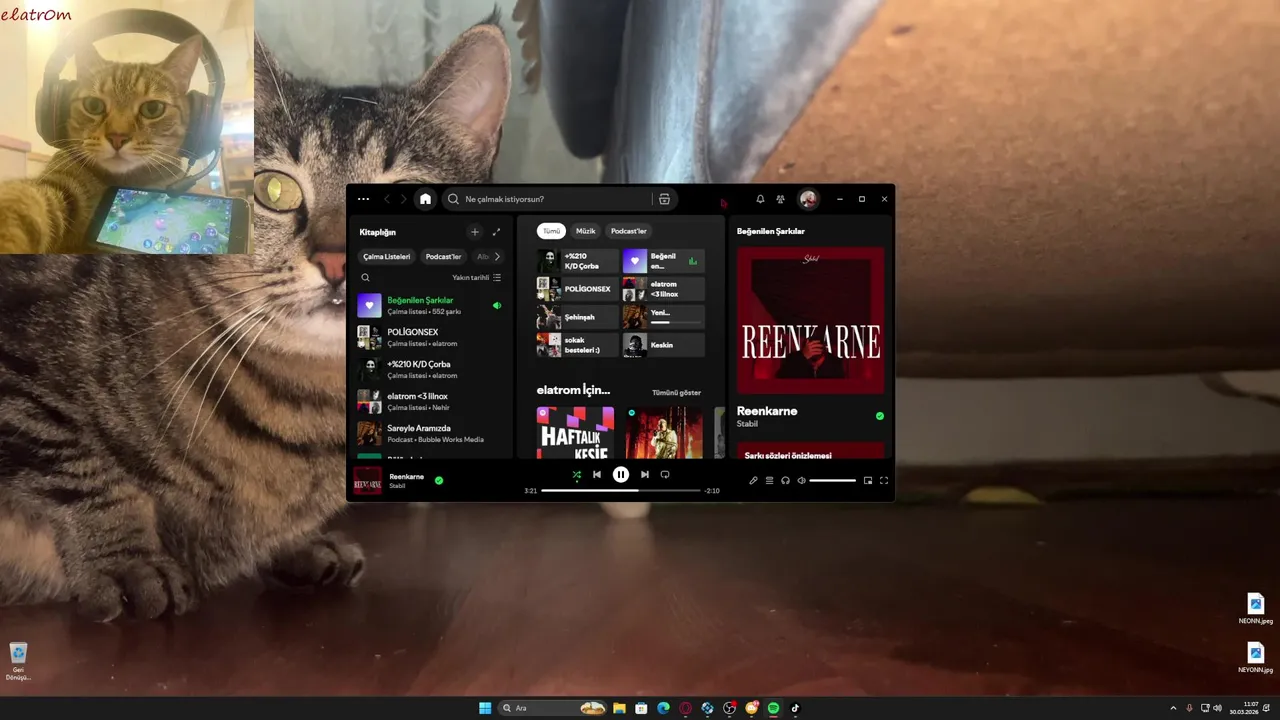Open the Şehinşah shortcut card
This screenshot has width=1280, height=720.
pyautogui.click(x=578, y=317)
